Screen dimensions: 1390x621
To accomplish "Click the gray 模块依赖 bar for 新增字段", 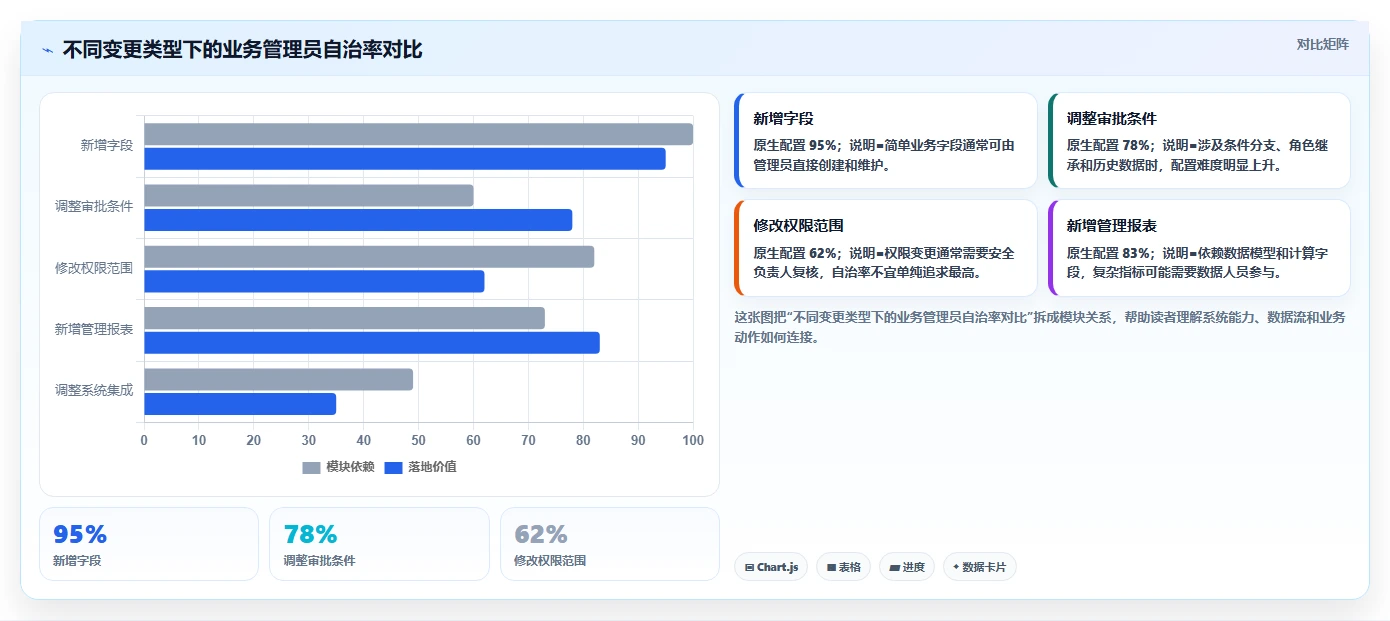I will (x=418, y=134).
